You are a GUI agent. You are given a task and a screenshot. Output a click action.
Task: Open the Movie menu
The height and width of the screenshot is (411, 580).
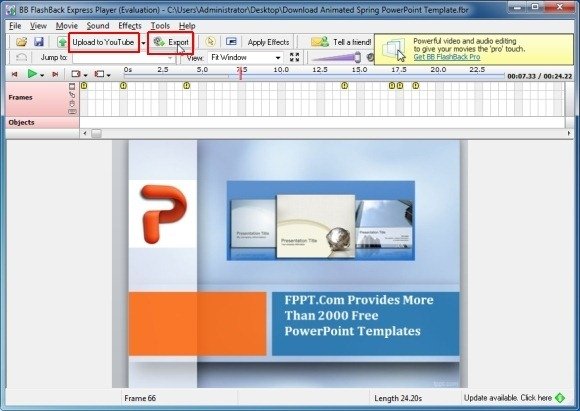[x=67, y=26]
